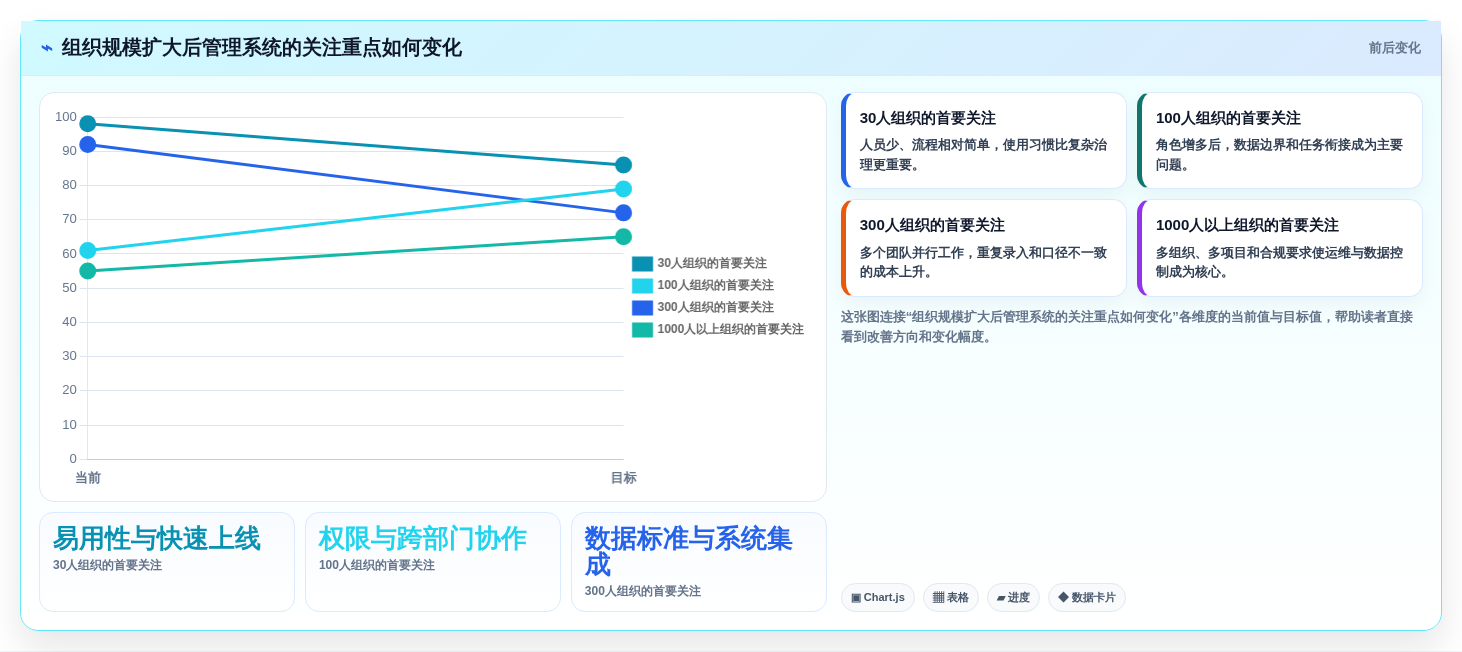The width and height of the screenshot is (1462, 652).
Task: Click the y-axis label 100
Action: point(66,117)
